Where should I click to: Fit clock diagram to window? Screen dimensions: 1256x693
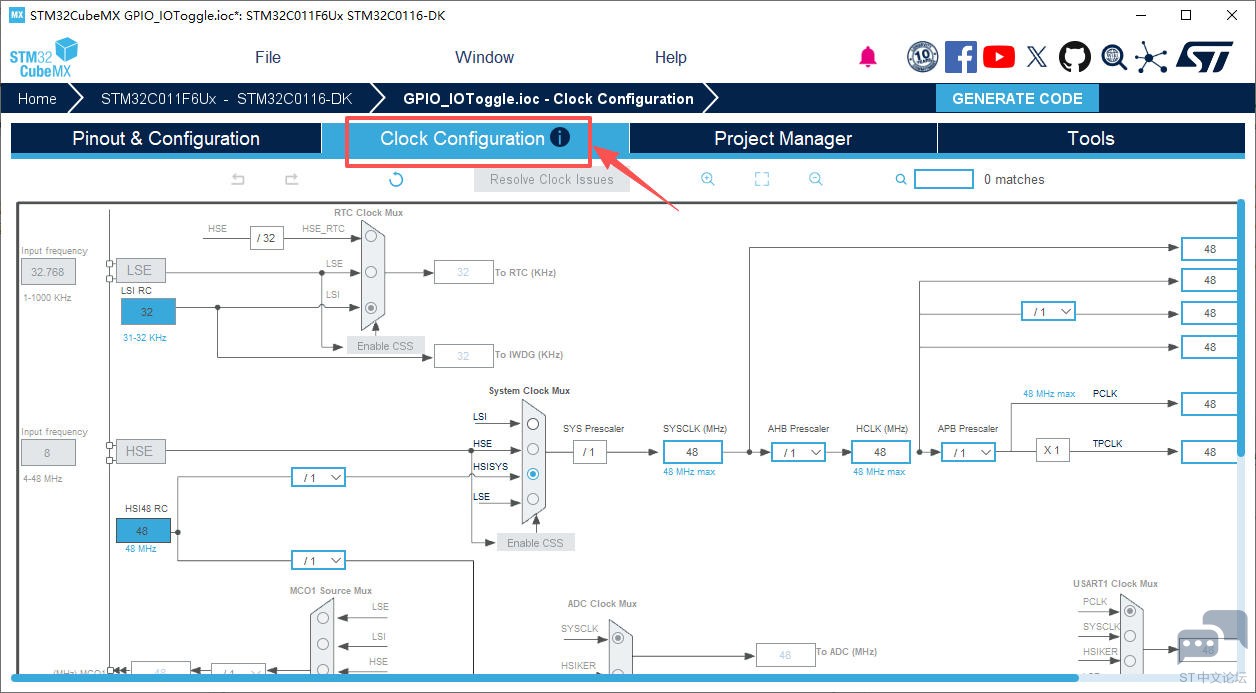pos(762,179)
